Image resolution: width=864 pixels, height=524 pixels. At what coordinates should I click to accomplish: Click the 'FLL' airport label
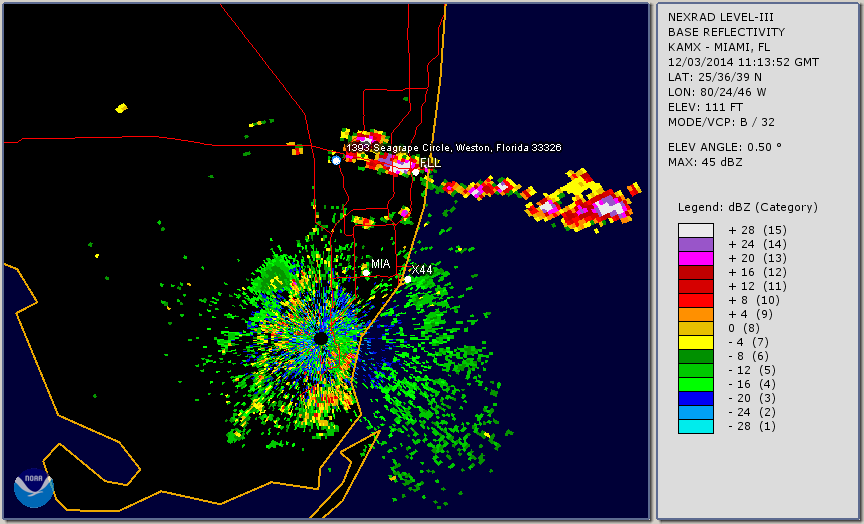[430, 162]
